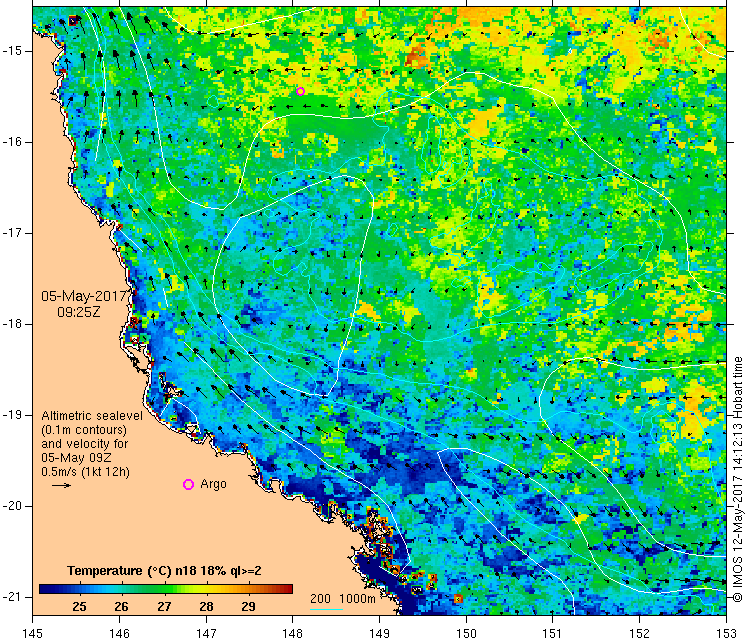Click 'and velocity for' legend line
750x640 pixels.
(x=85, y=444)
